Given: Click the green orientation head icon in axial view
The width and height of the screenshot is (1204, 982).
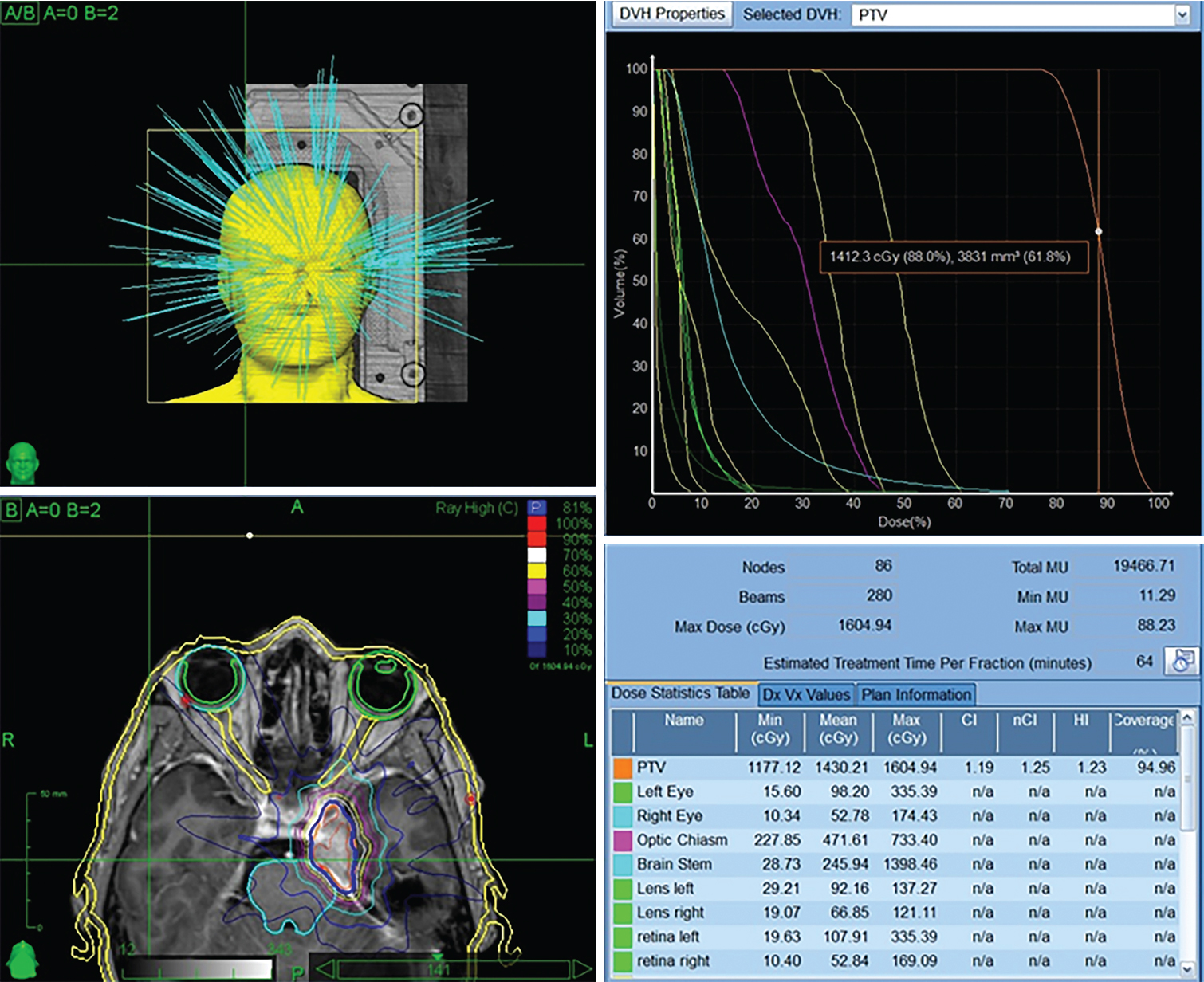Looking at the screenshot, I should (22, 960).
